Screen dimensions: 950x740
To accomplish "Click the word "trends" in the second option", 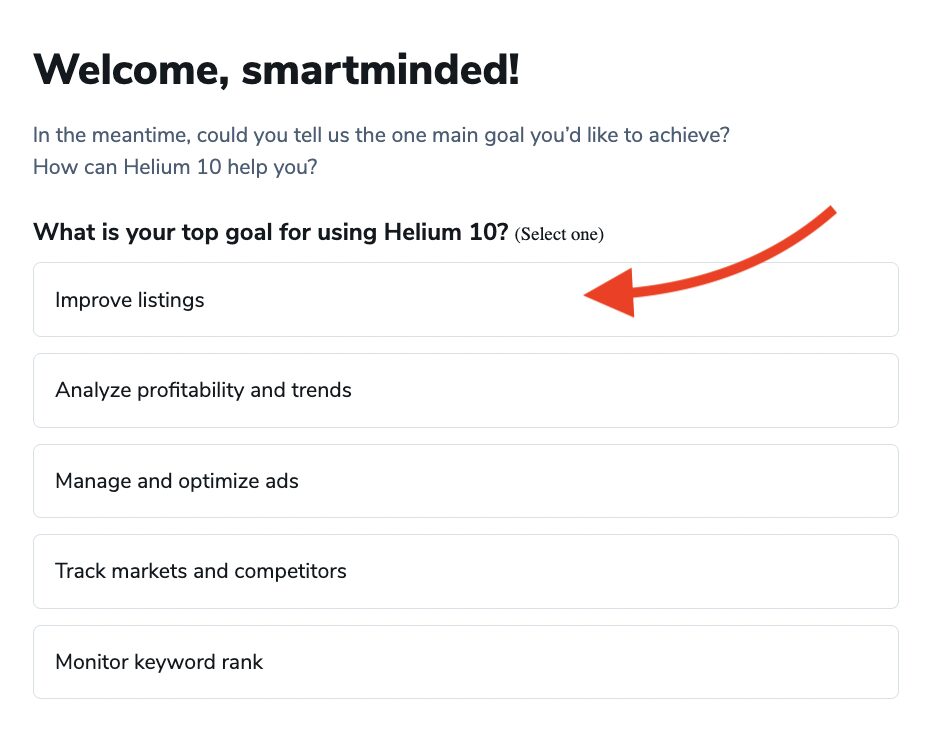I will [321, 390].
